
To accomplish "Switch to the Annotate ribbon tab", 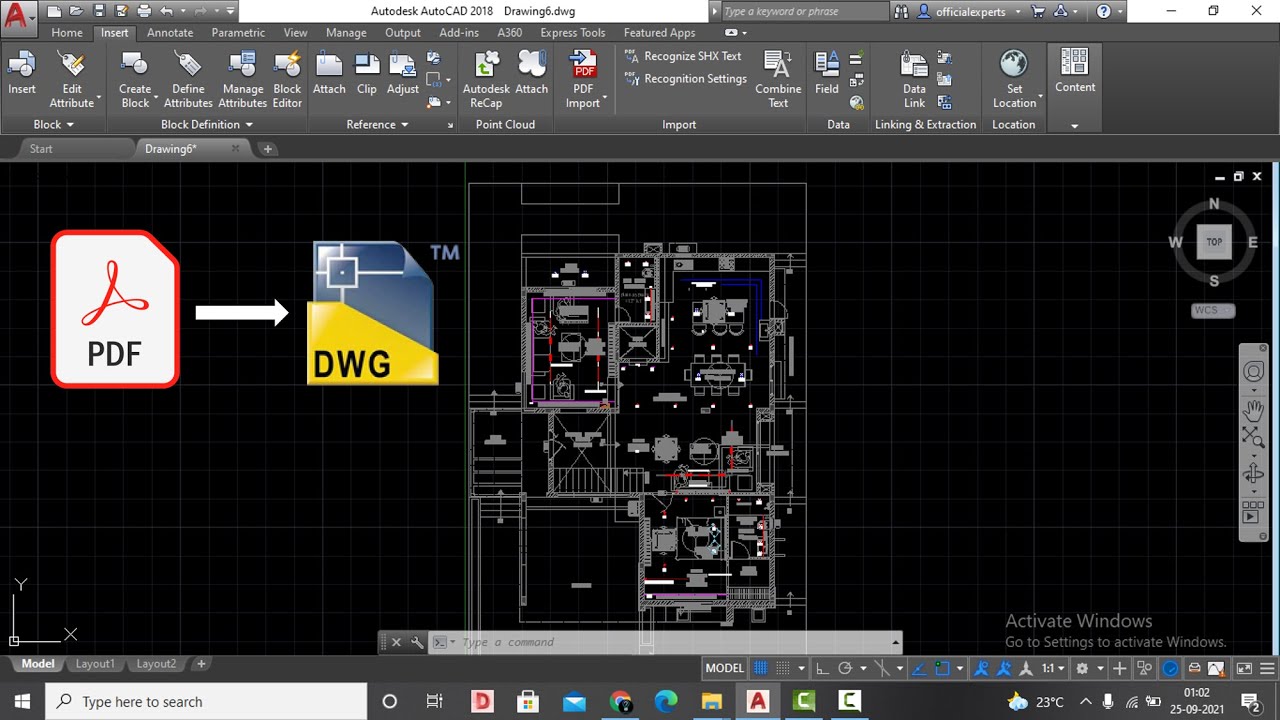I will pyautogui.click(x=170, y=32).
